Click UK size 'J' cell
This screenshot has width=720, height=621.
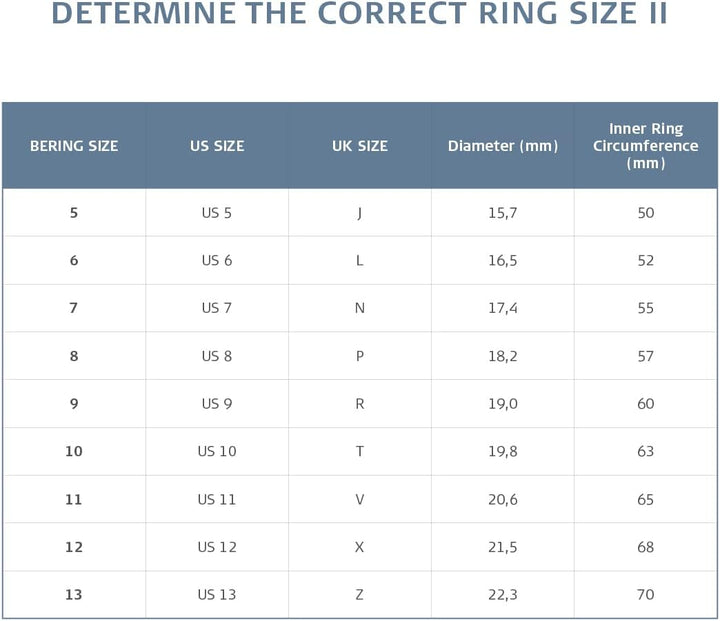click(360, 213)
